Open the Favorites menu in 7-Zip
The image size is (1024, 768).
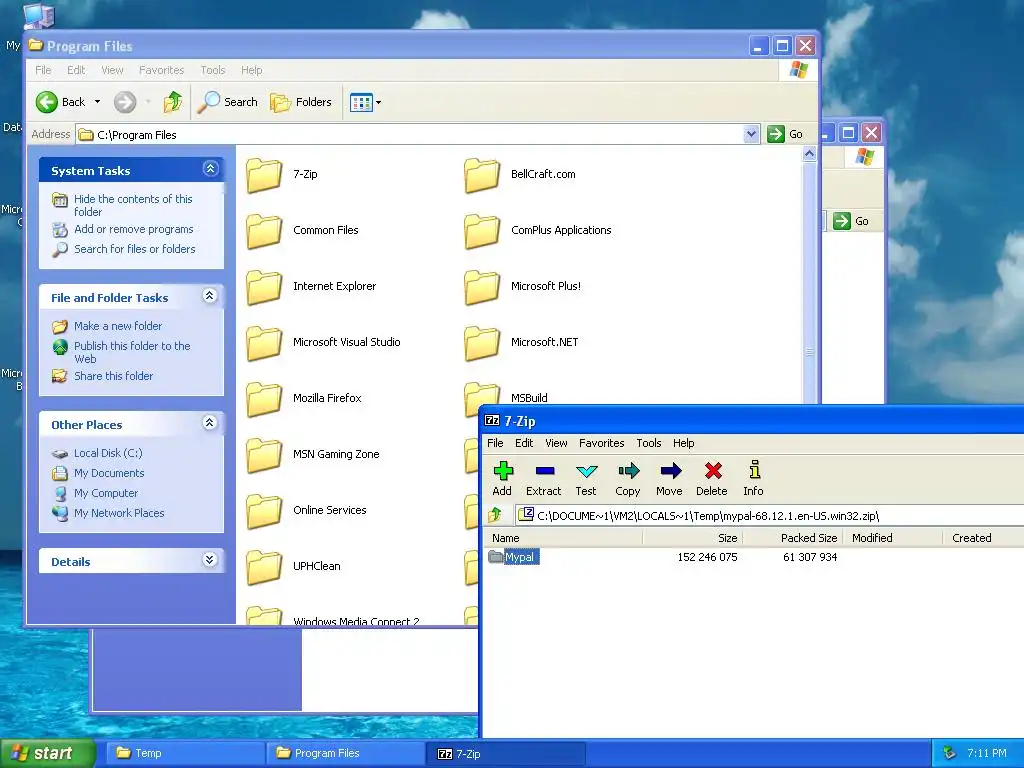[x=601, y=443]
